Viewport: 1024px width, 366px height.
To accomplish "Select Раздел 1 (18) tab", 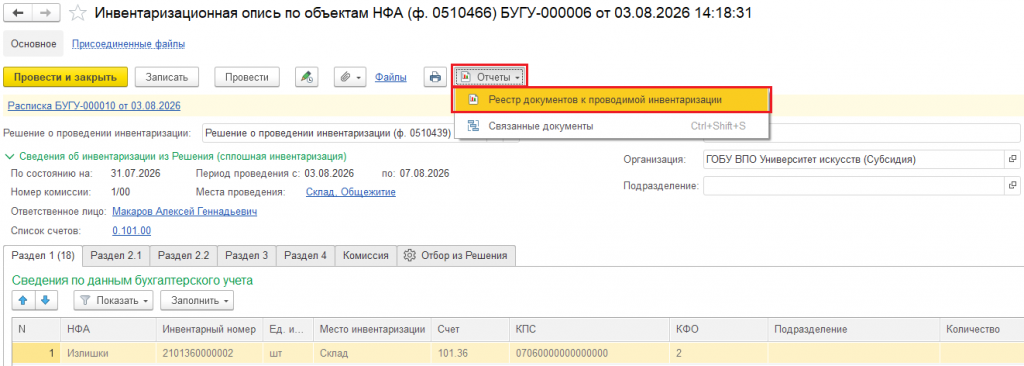I will pos(43,256).
